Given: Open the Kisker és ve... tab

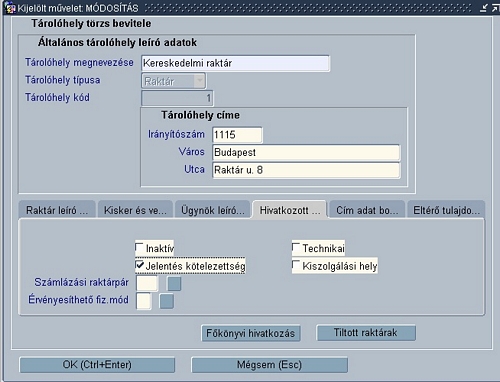Looking at the screenshot, I should tap(135, 210).
